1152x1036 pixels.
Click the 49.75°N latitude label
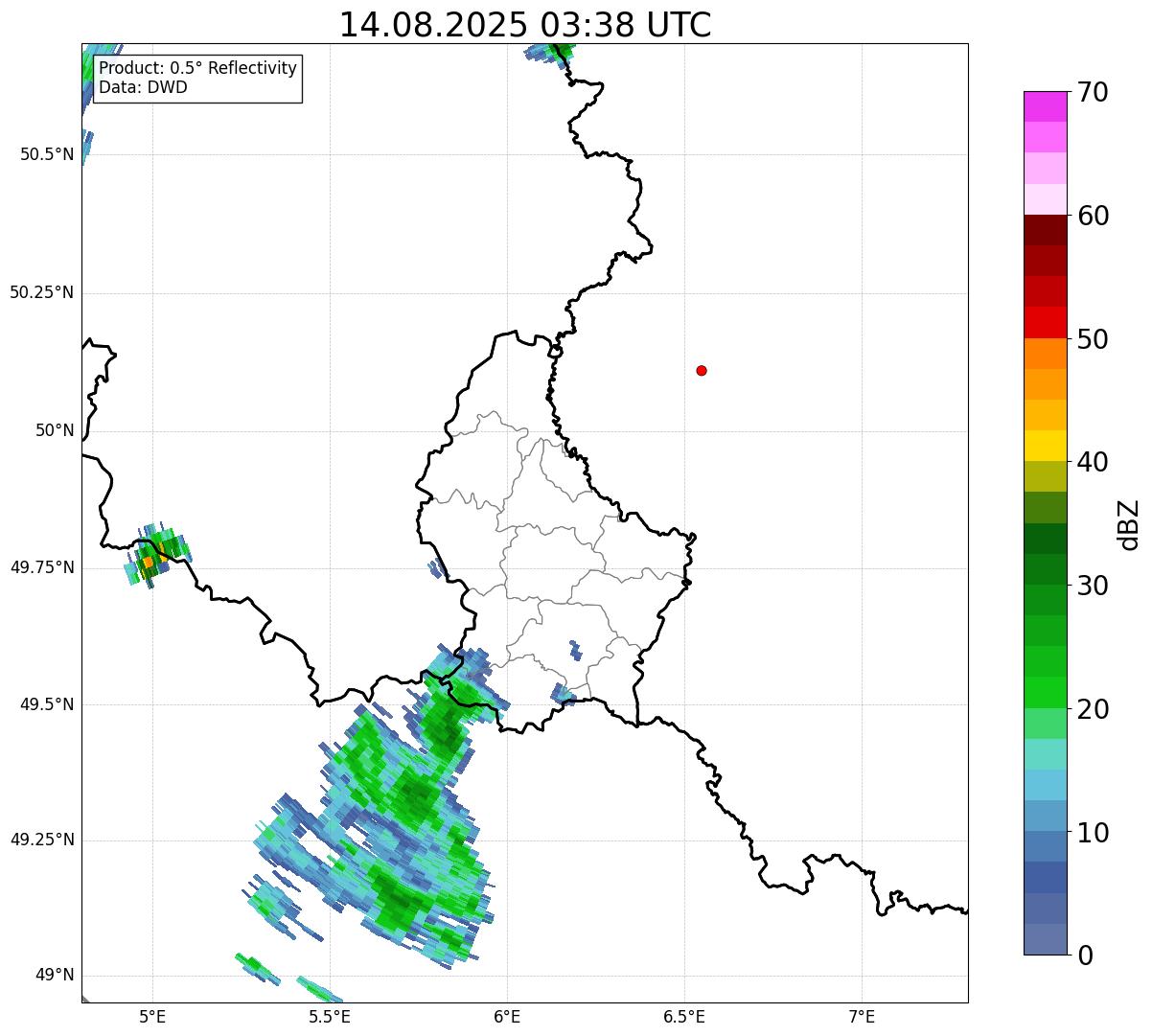tap(42, 567)
